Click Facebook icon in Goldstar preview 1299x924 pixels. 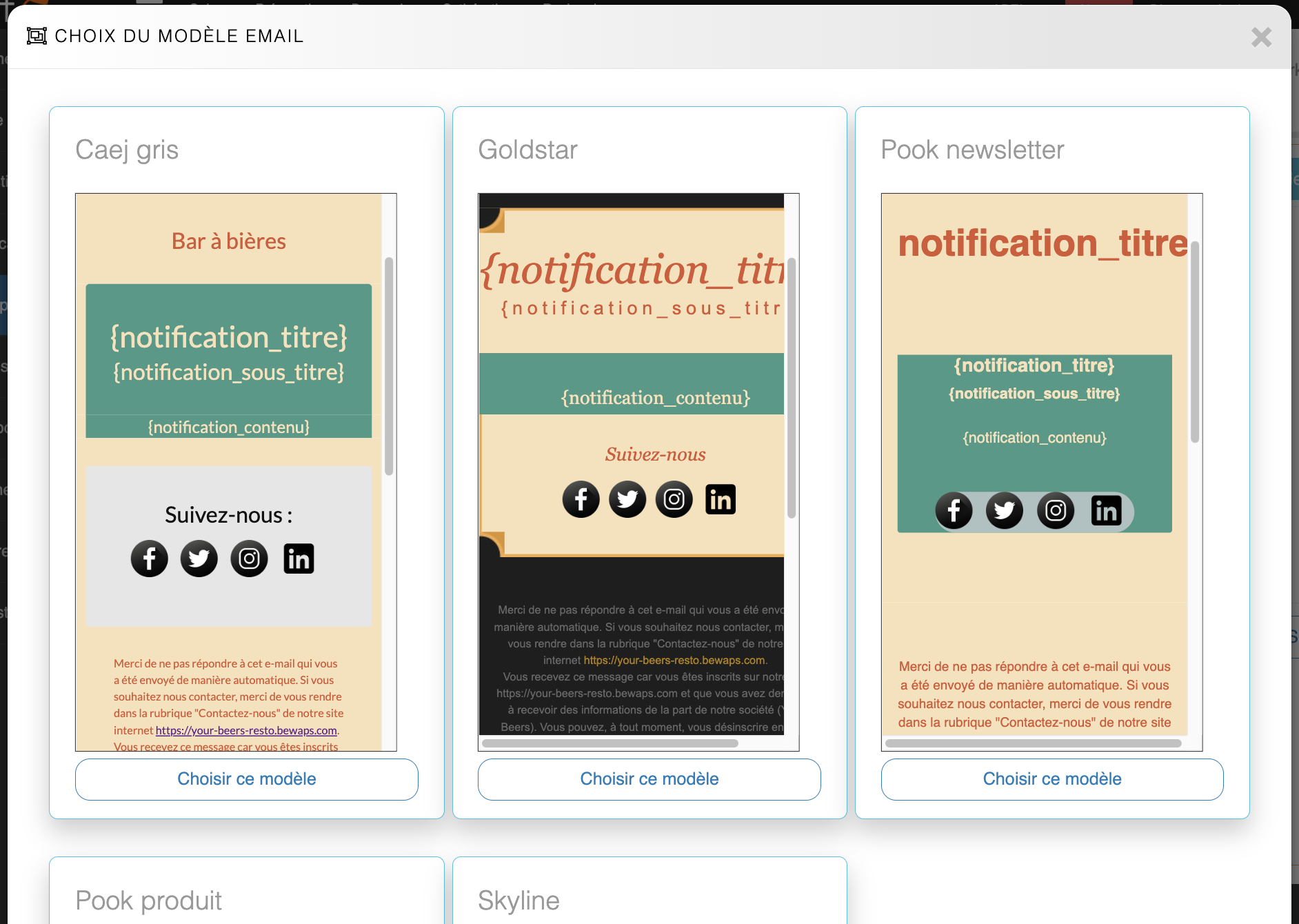tap(581, 499)
